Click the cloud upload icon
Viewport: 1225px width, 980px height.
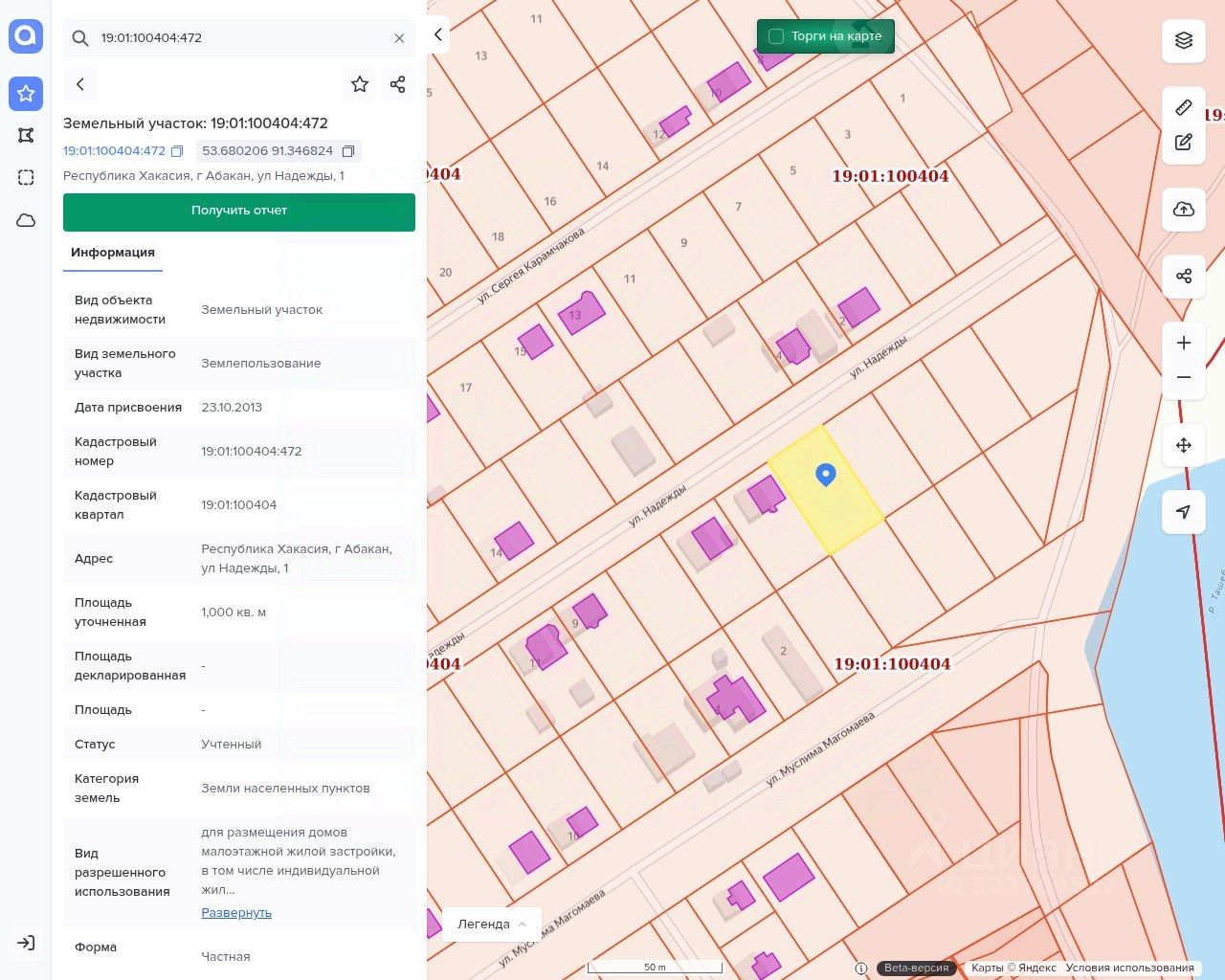[x=1184, y=210]
